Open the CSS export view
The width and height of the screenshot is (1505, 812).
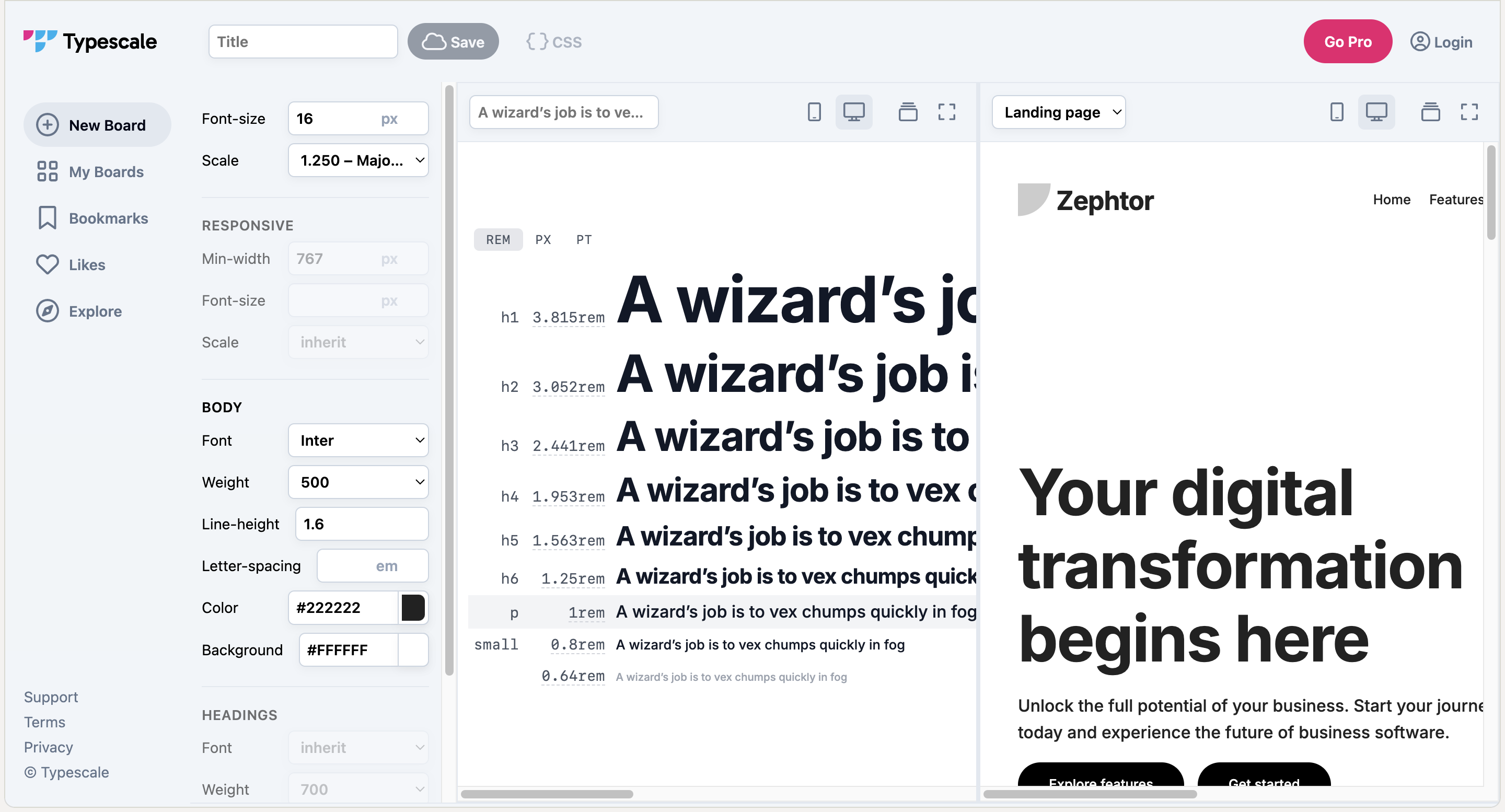[x=554, y=41]
